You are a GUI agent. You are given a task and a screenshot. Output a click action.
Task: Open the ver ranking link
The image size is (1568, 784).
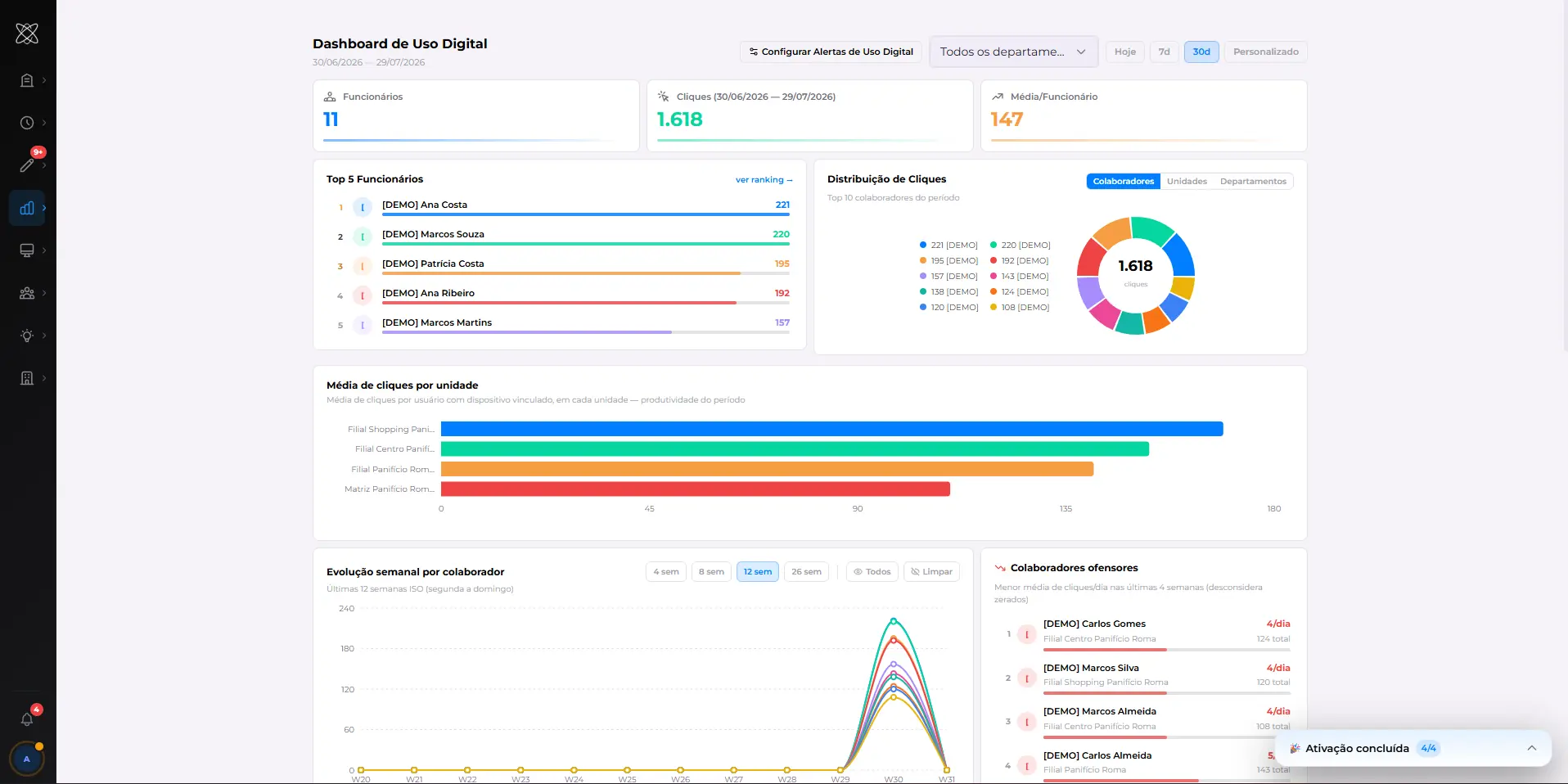(764, 180)
